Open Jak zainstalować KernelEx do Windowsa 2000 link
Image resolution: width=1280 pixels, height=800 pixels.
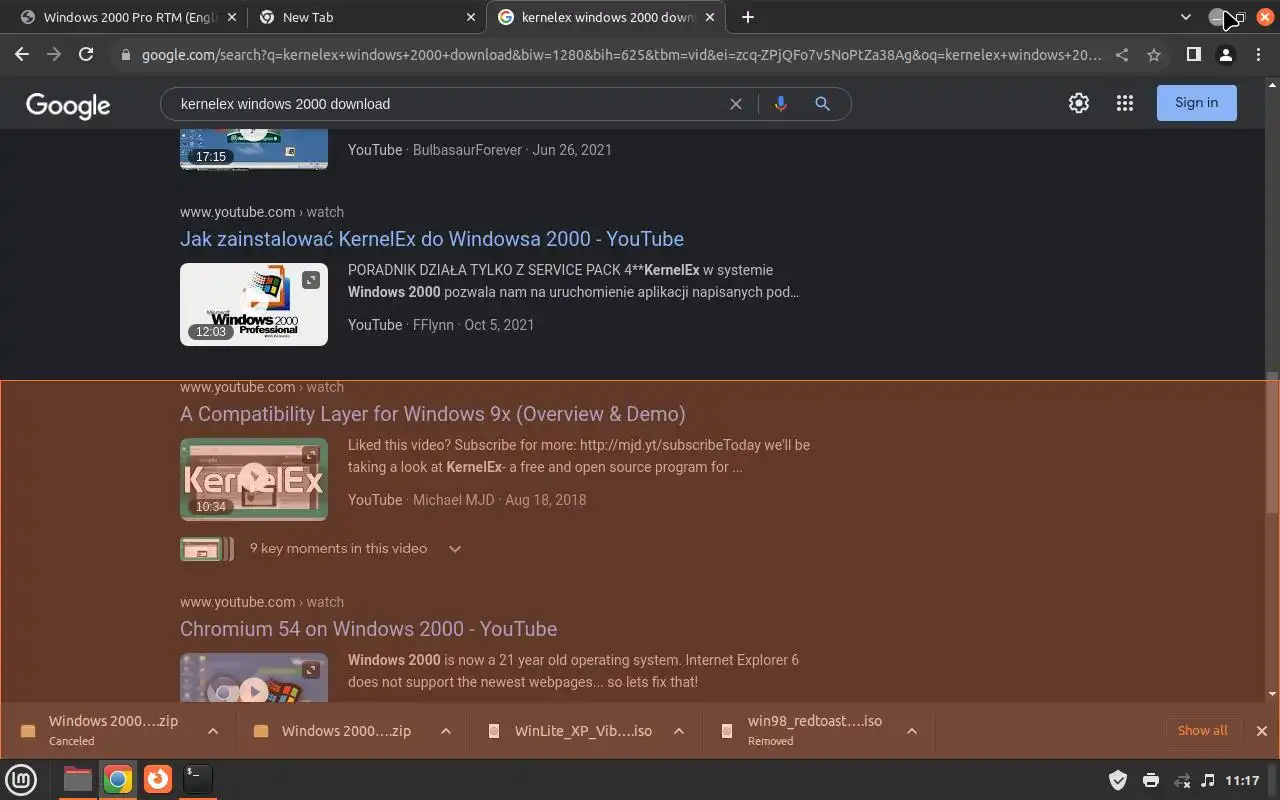click(x=432, y=239)
